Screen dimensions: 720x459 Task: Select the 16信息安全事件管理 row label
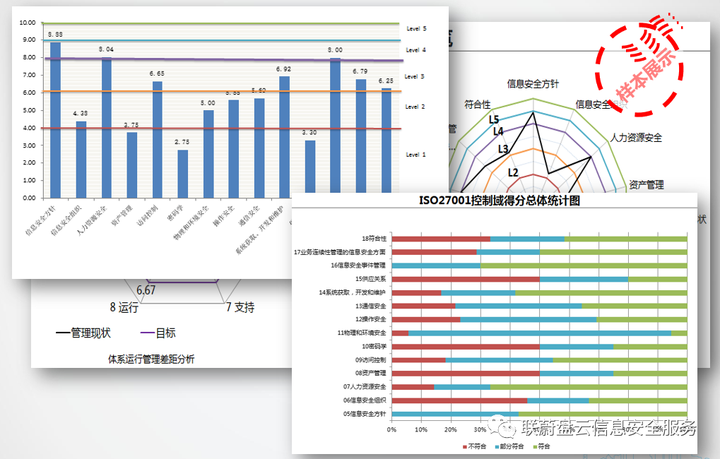click(x=358, y=265)
